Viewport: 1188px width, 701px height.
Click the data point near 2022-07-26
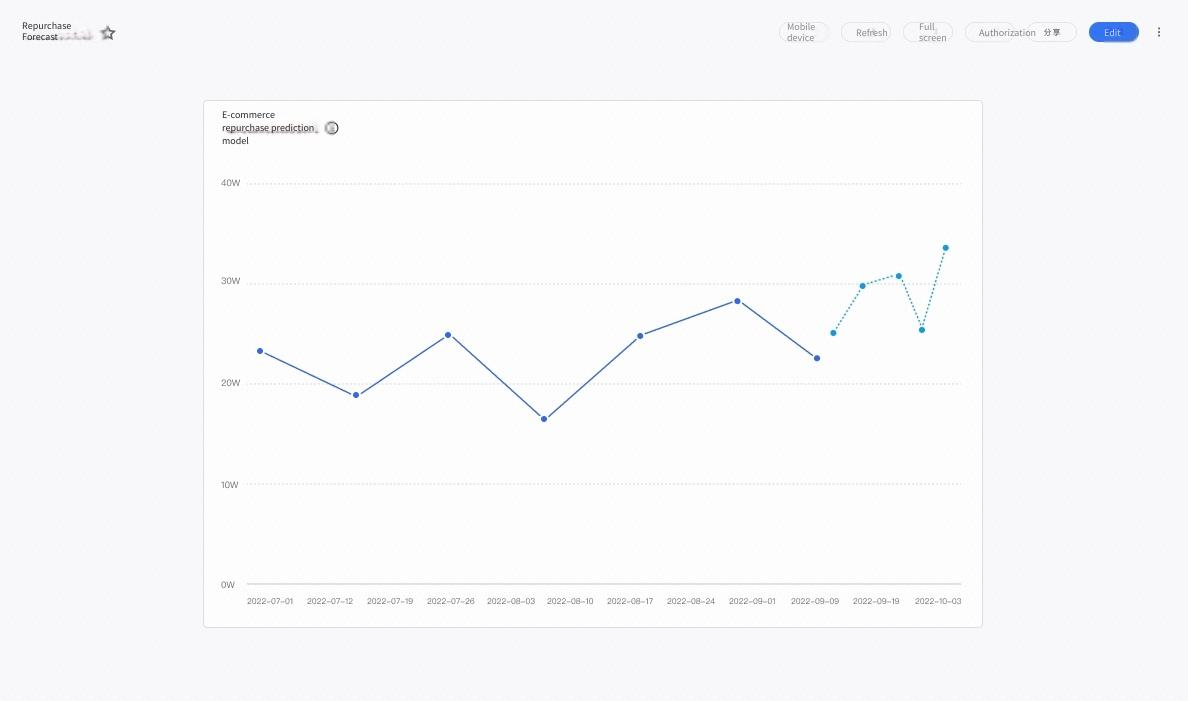pyautogui.click(x=448, y=335)
